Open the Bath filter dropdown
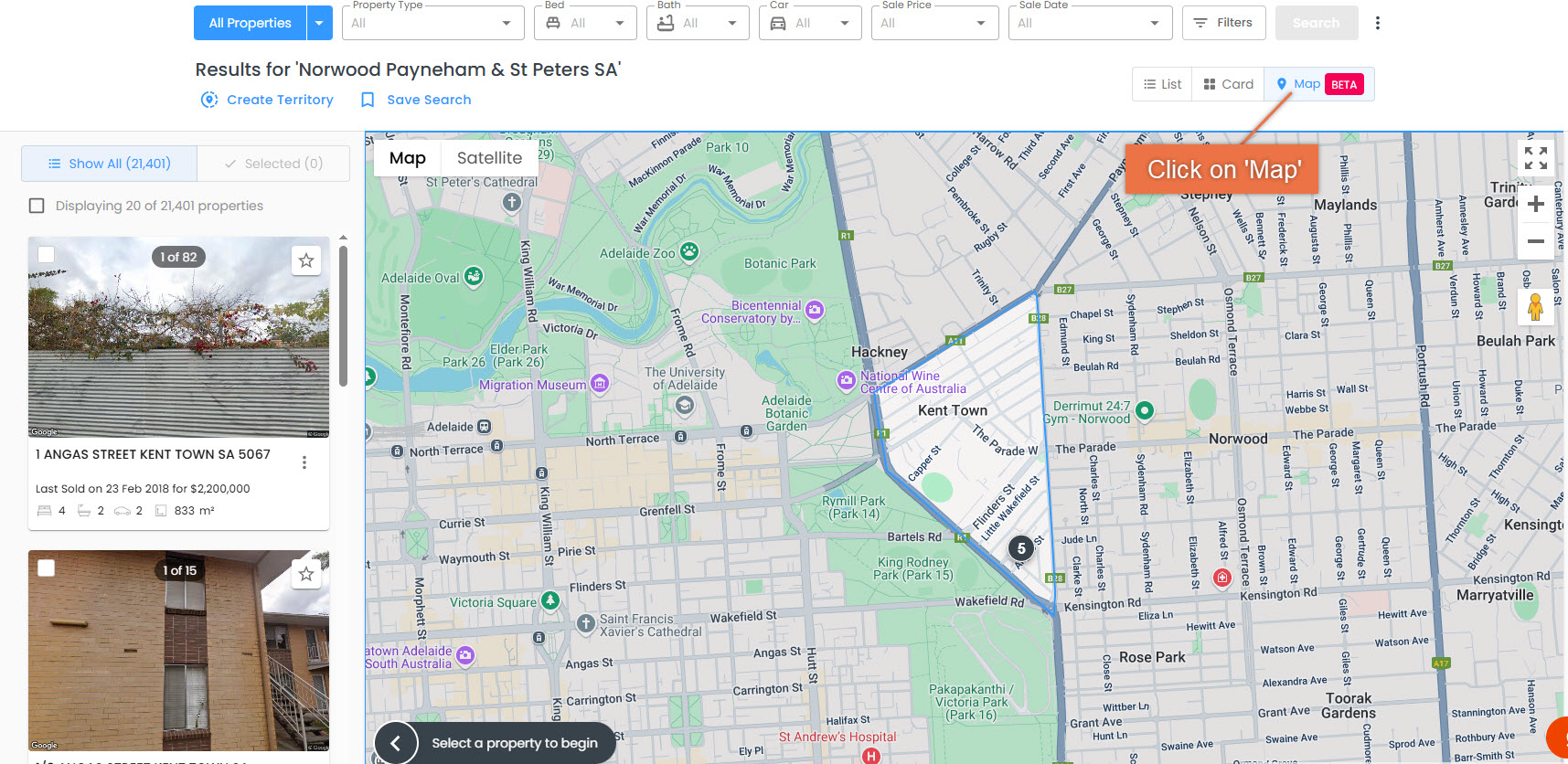This screenshot has height=764, width=1568. point(698,23)
